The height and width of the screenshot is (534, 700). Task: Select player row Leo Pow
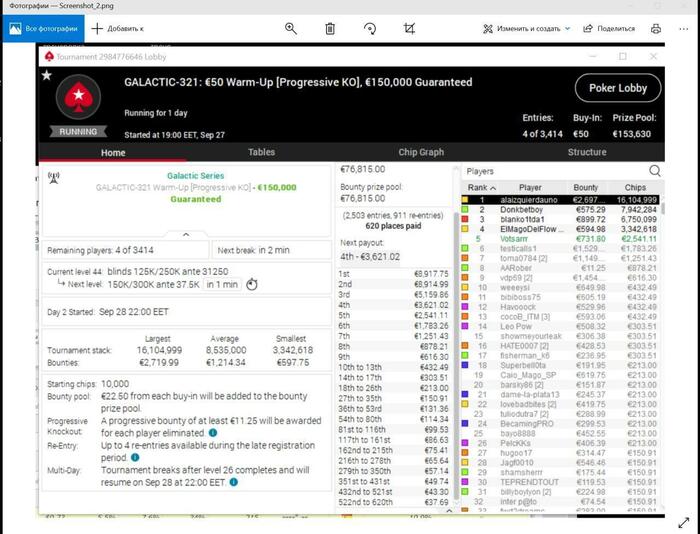click(x=560, y=326)
